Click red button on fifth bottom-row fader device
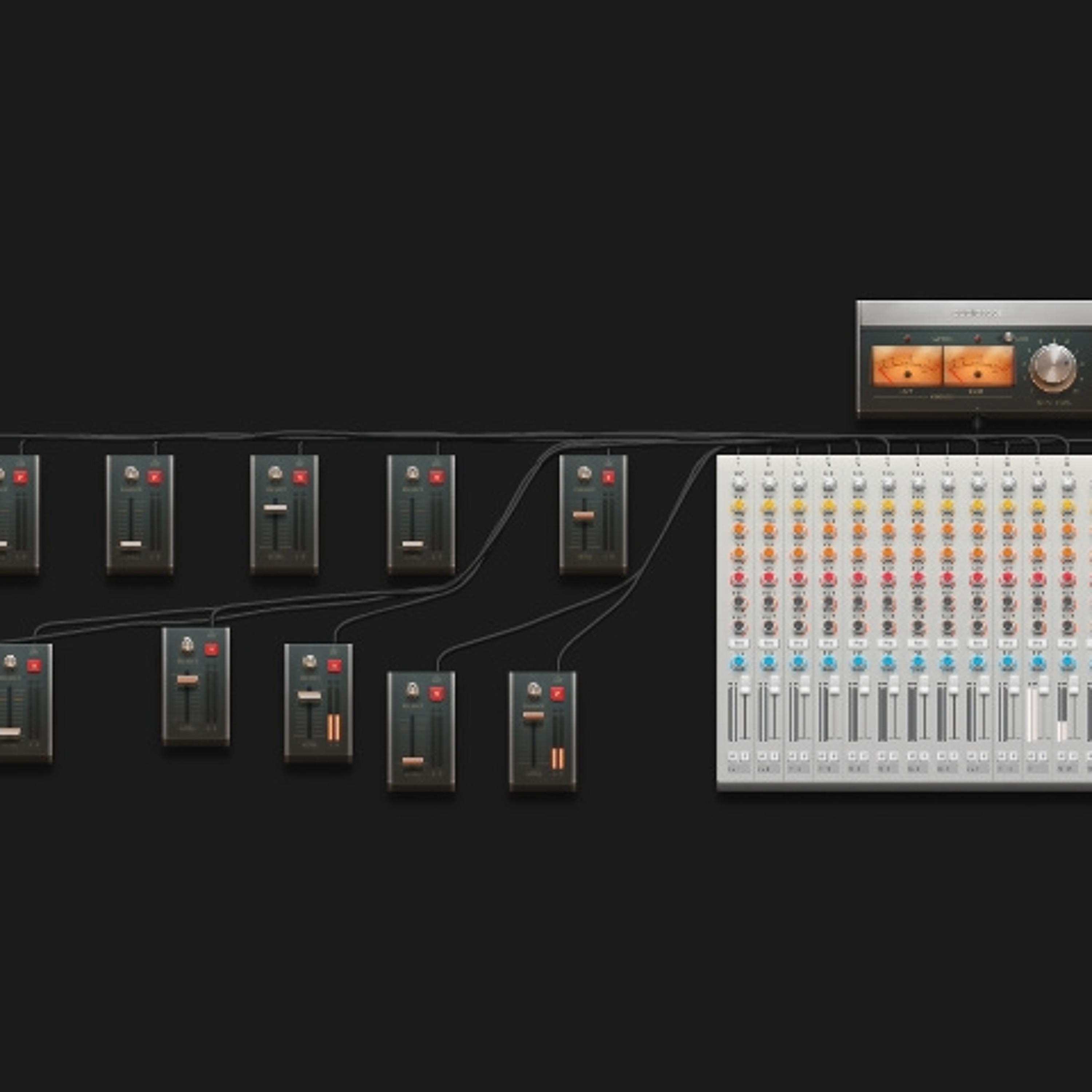The image size is (1092, 1092). (x=557, y=694)
